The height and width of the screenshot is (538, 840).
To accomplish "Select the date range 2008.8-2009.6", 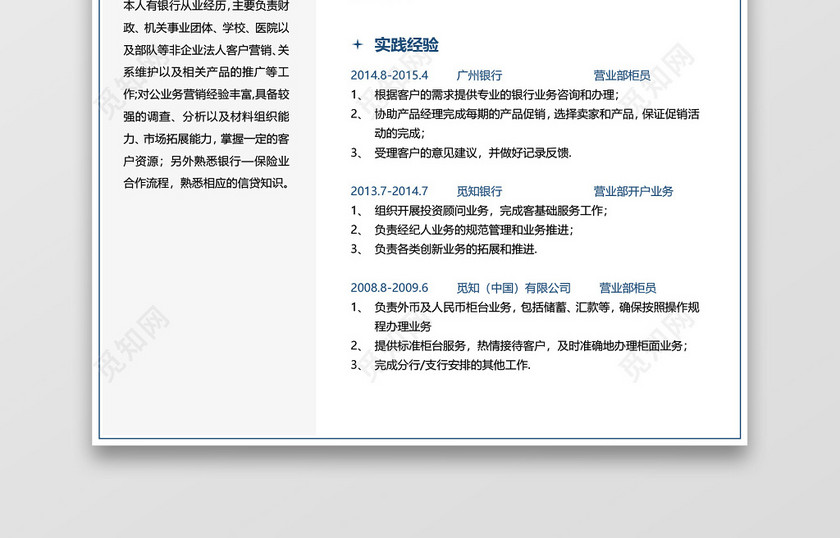I will [389, 288].
